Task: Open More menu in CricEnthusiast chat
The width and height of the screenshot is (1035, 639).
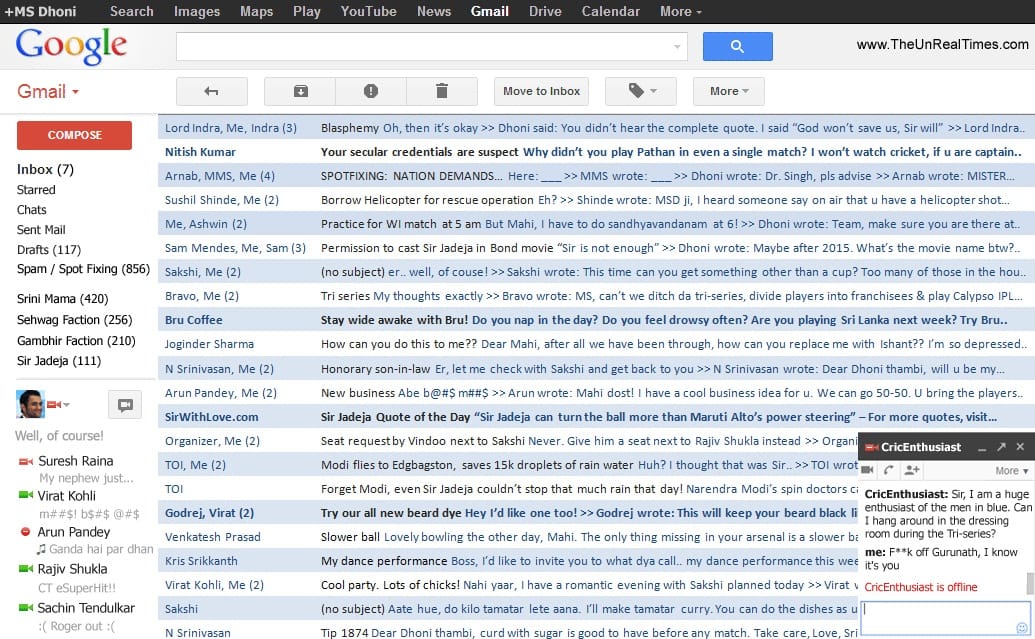Action: 1011,470
